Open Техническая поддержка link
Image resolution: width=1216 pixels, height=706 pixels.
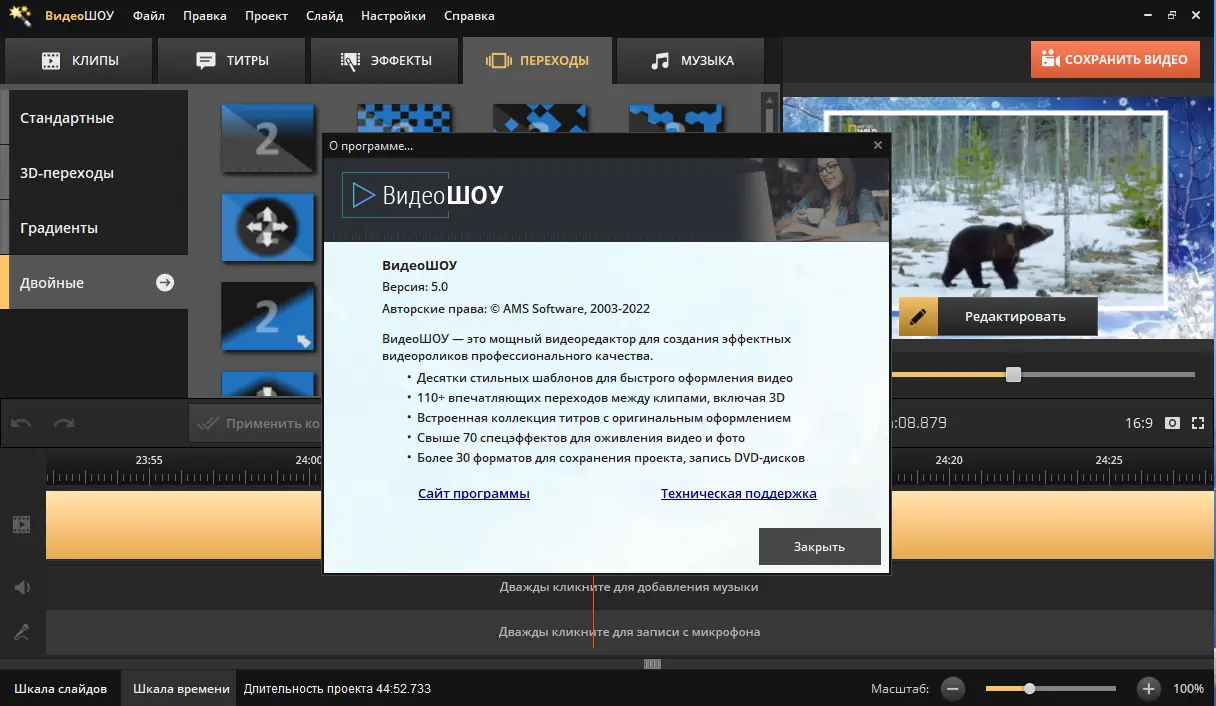[738, 493]
